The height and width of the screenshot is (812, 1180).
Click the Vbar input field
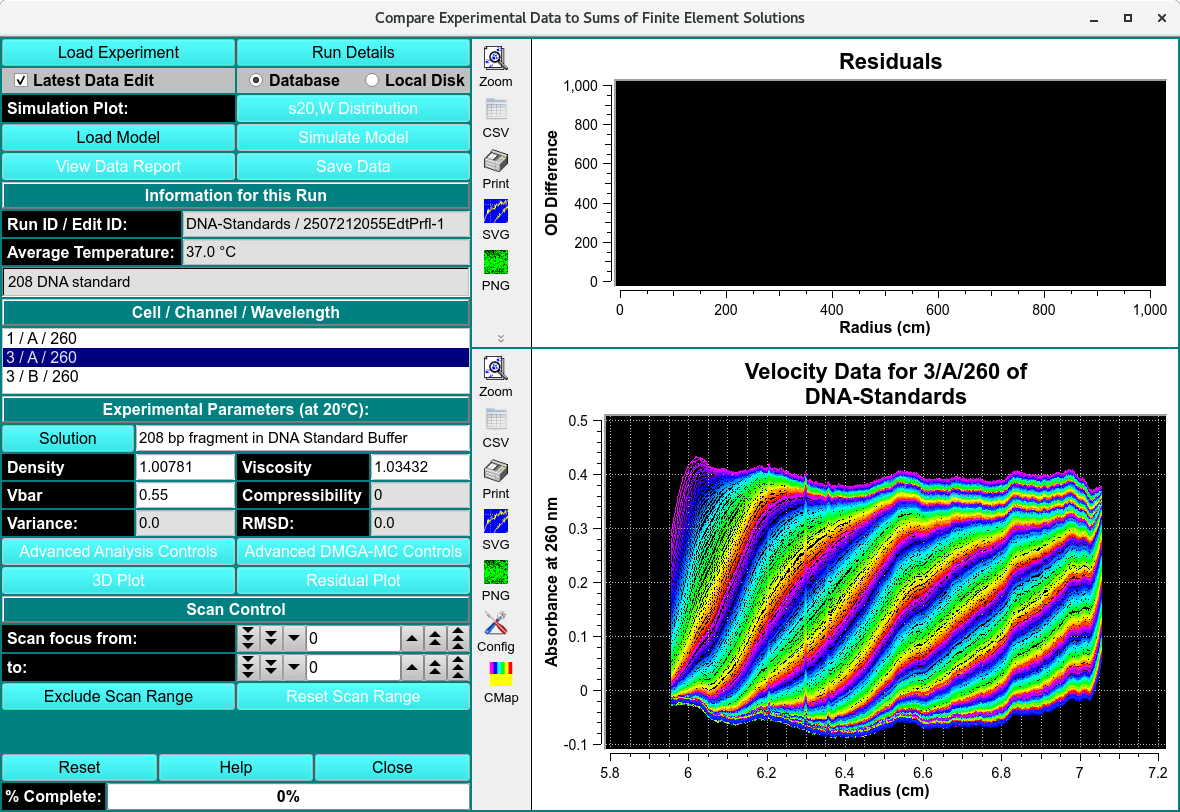pos(184,495)
